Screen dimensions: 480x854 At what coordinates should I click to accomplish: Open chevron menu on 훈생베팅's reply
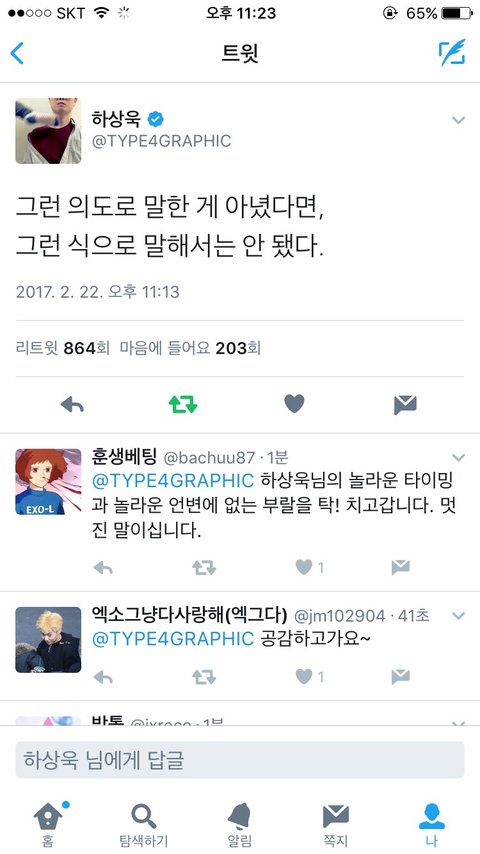pyautogui.click(x=459, y=458)
